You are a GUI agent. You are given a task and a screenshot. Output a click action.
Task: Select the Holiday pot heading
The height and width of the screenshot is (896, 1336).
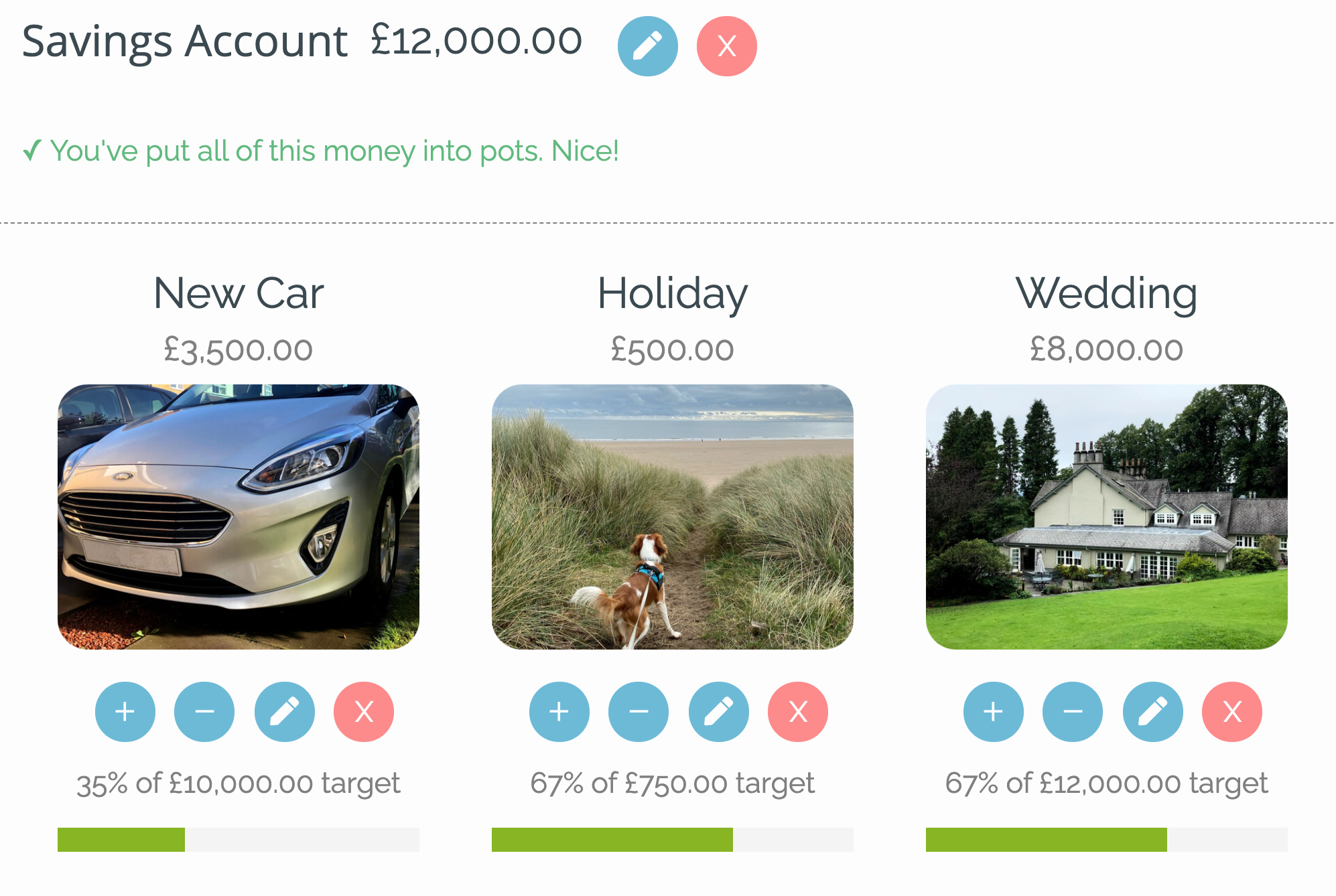pyautogui.click(x=673, y=293)
